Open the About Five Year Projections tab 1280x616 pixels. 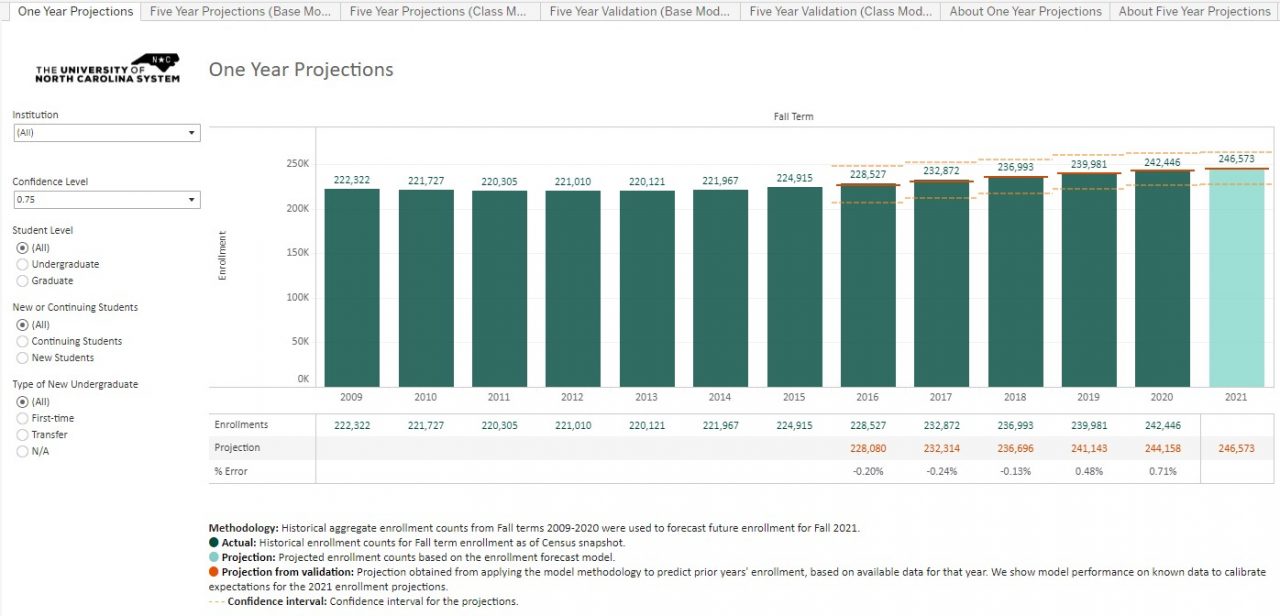tap(1194, 11)
